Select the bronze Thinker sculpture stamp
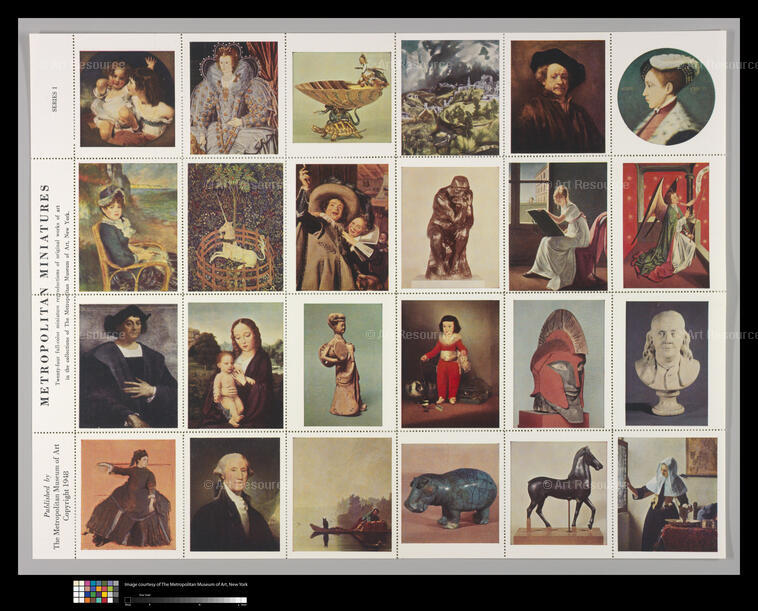 click(450, 228)
